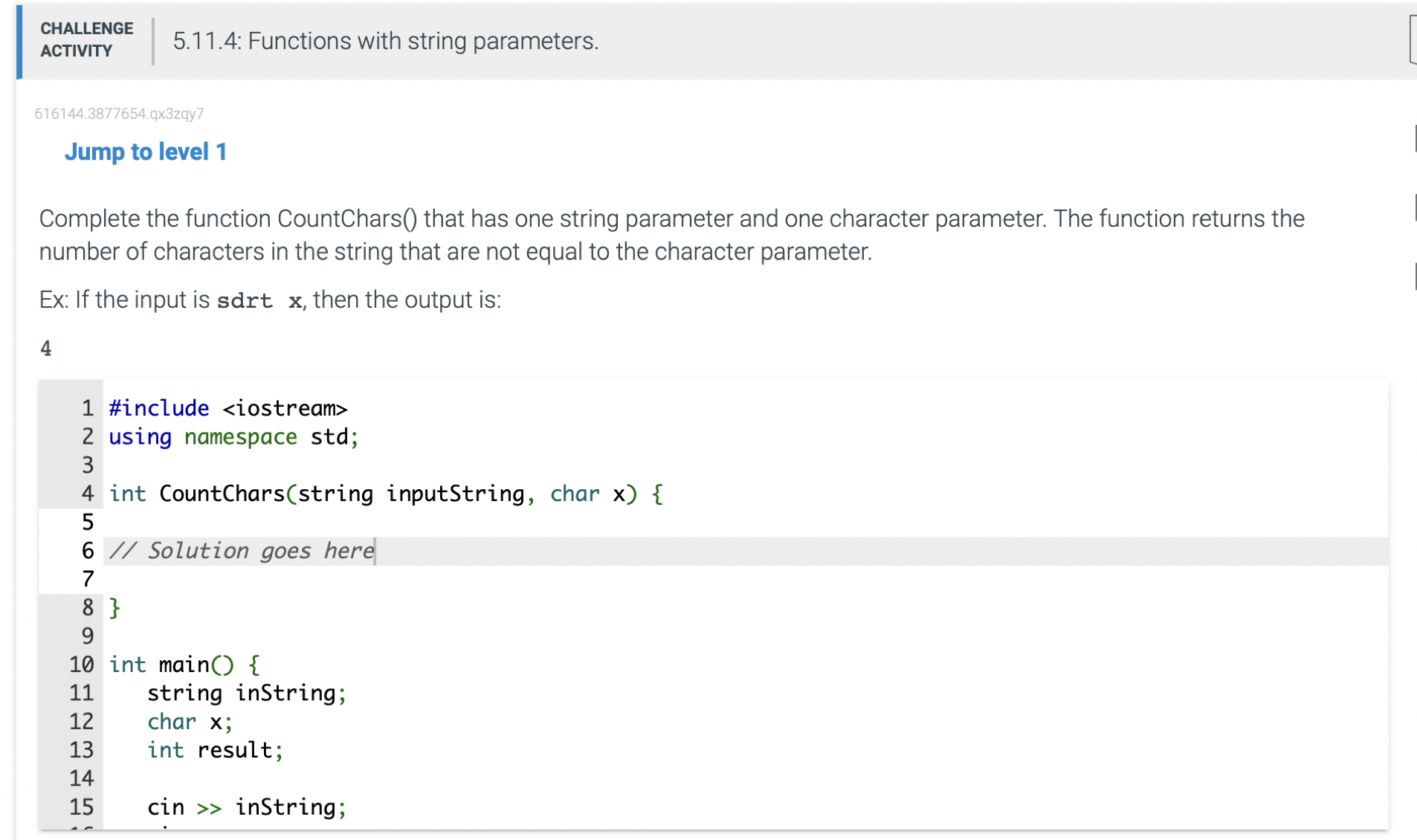The width and height of the screenshot is (1417, 840).
Task: Click the "using namespace std;" line
Action: (233, 437)
